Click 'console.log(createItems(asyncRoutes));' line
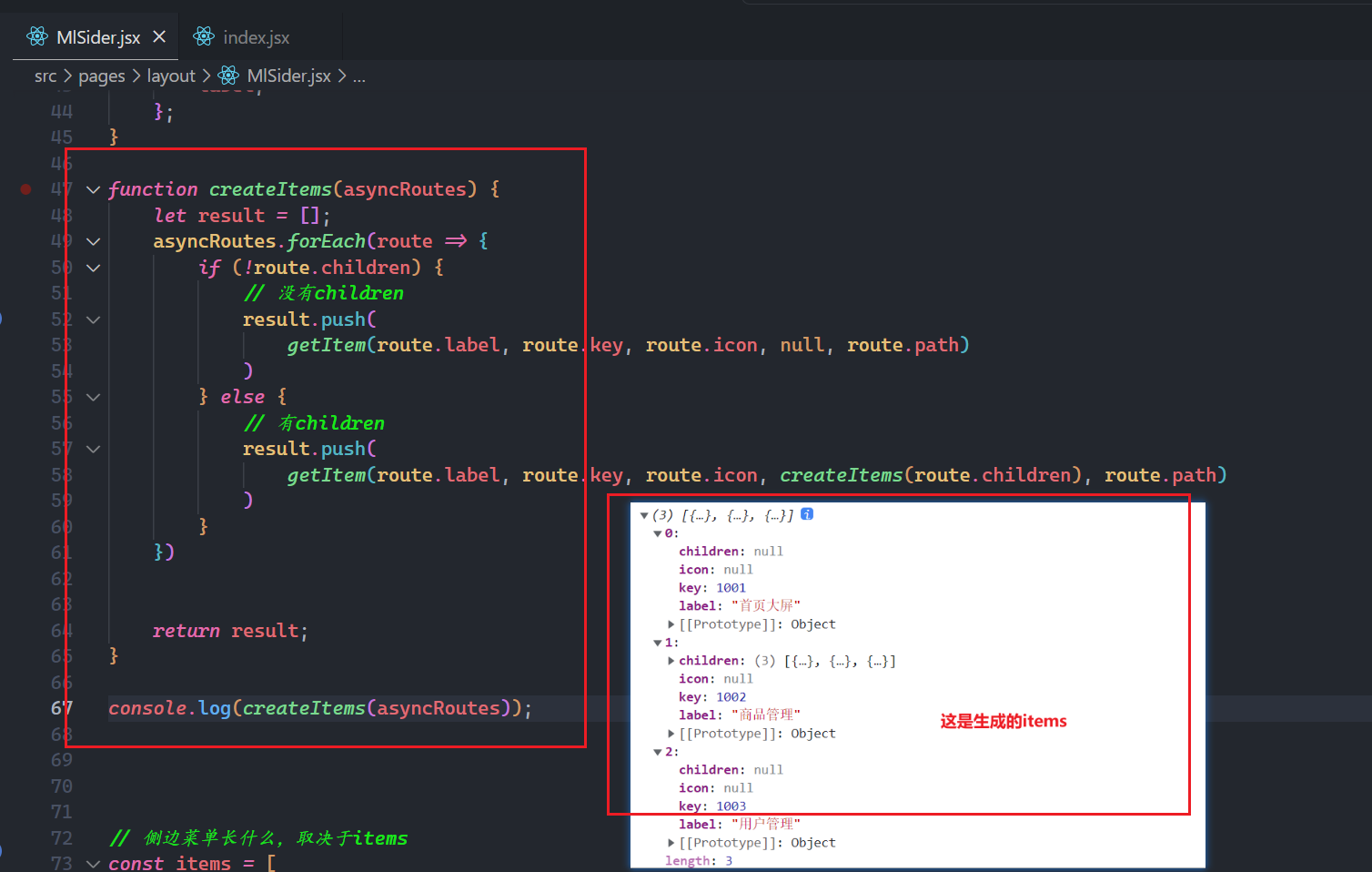This screenshot has width=1372, height=872. point(320,708)
